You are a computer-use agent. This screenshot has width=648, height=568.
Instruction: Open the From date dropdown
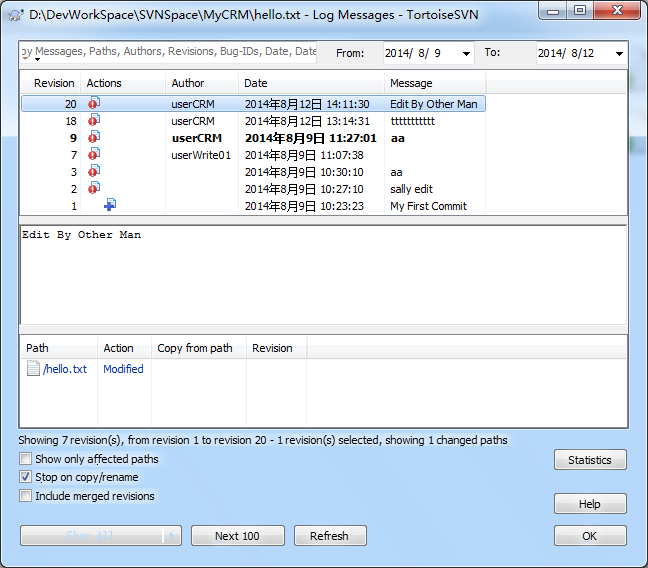pos(466,54)
